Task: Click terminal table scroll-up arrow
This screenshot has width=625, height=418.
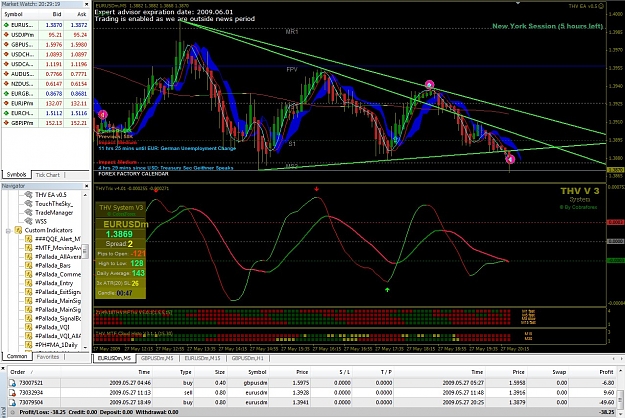Action: coord(621,371)
